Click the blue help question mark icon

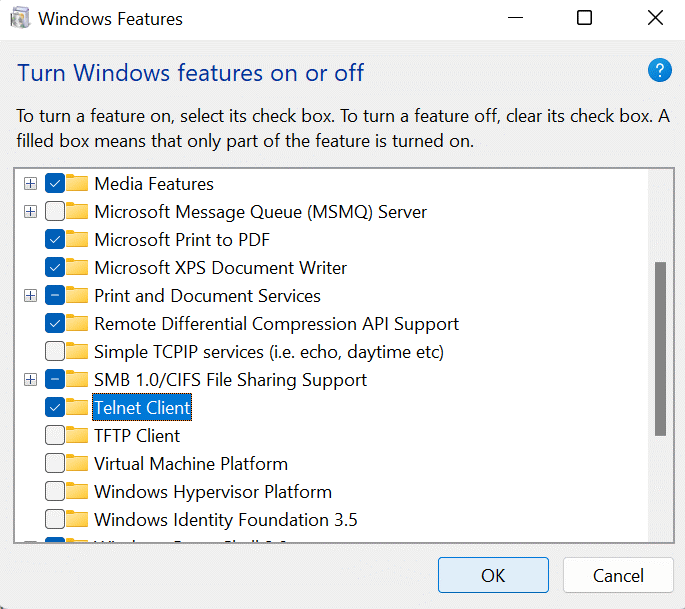point(659,70)
